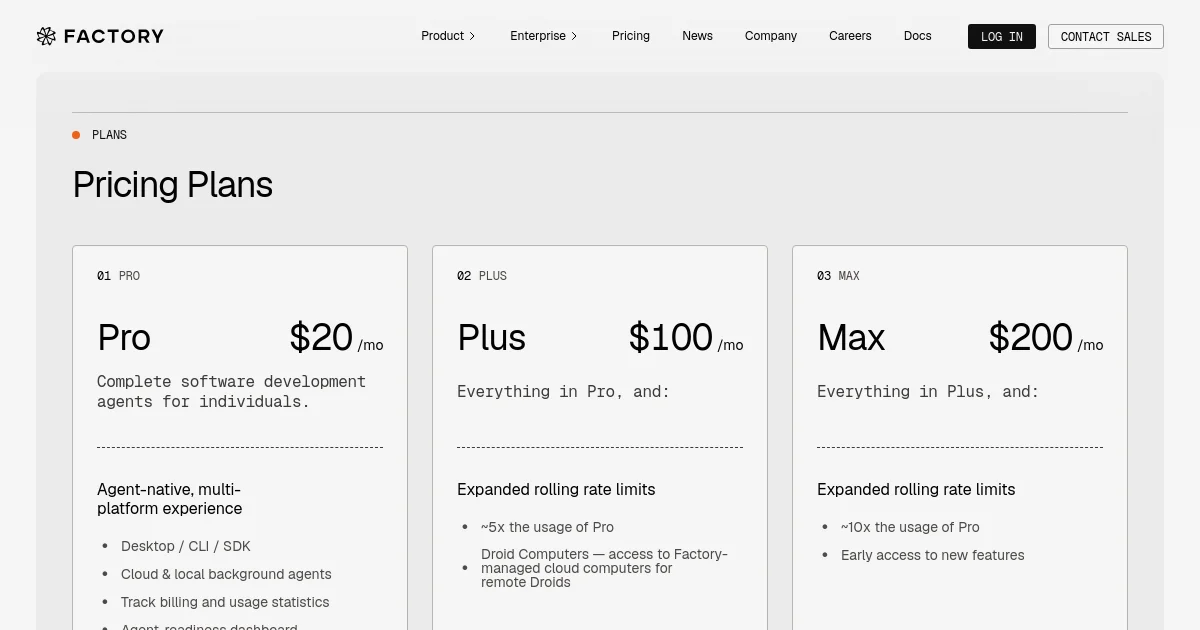Image resolution: width=1200 pixels, height=630 pixels.
Task: Select the $20 price
Action: point(321,338)
